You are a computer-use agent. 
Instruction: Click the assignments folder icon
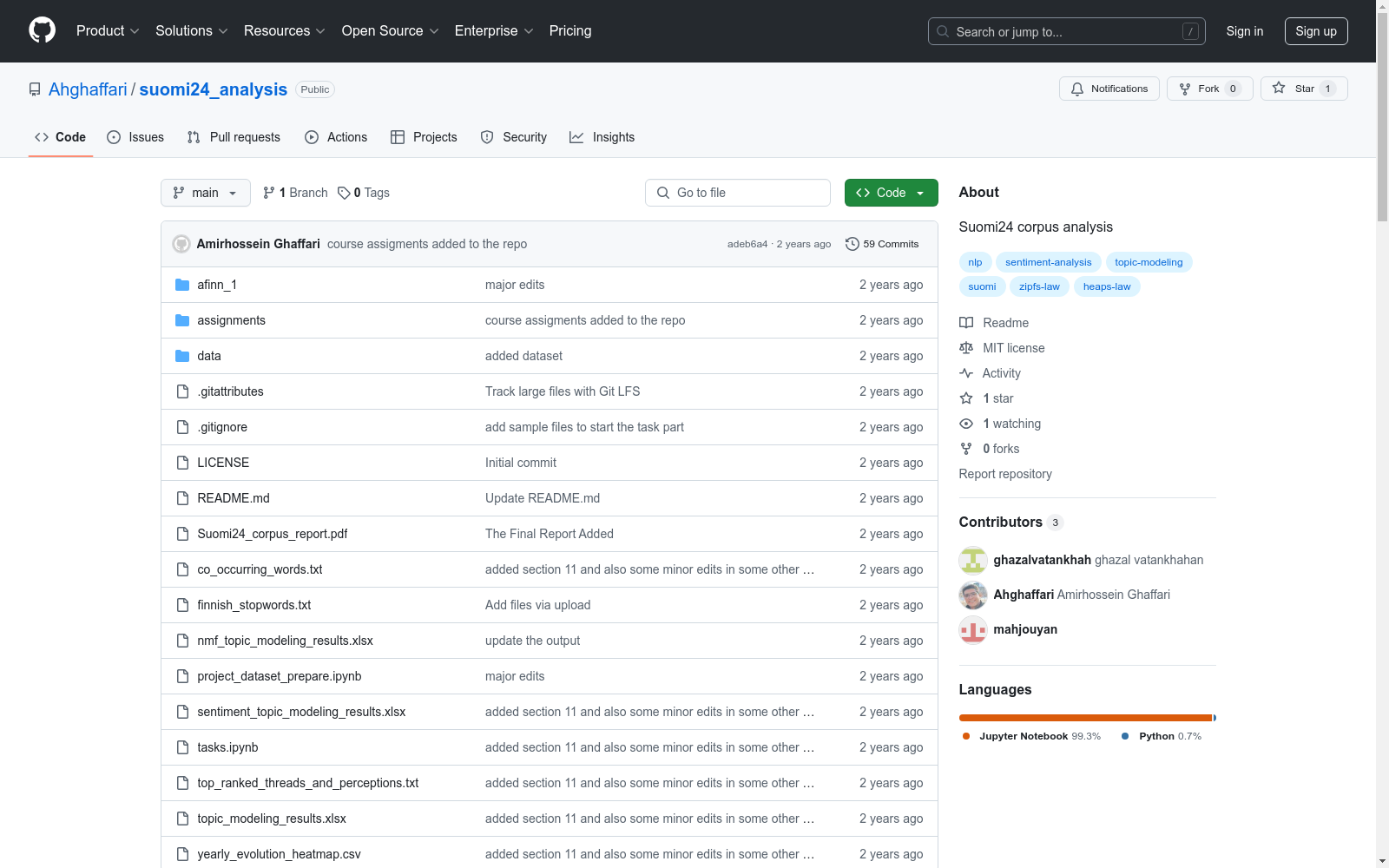point(182,320)
